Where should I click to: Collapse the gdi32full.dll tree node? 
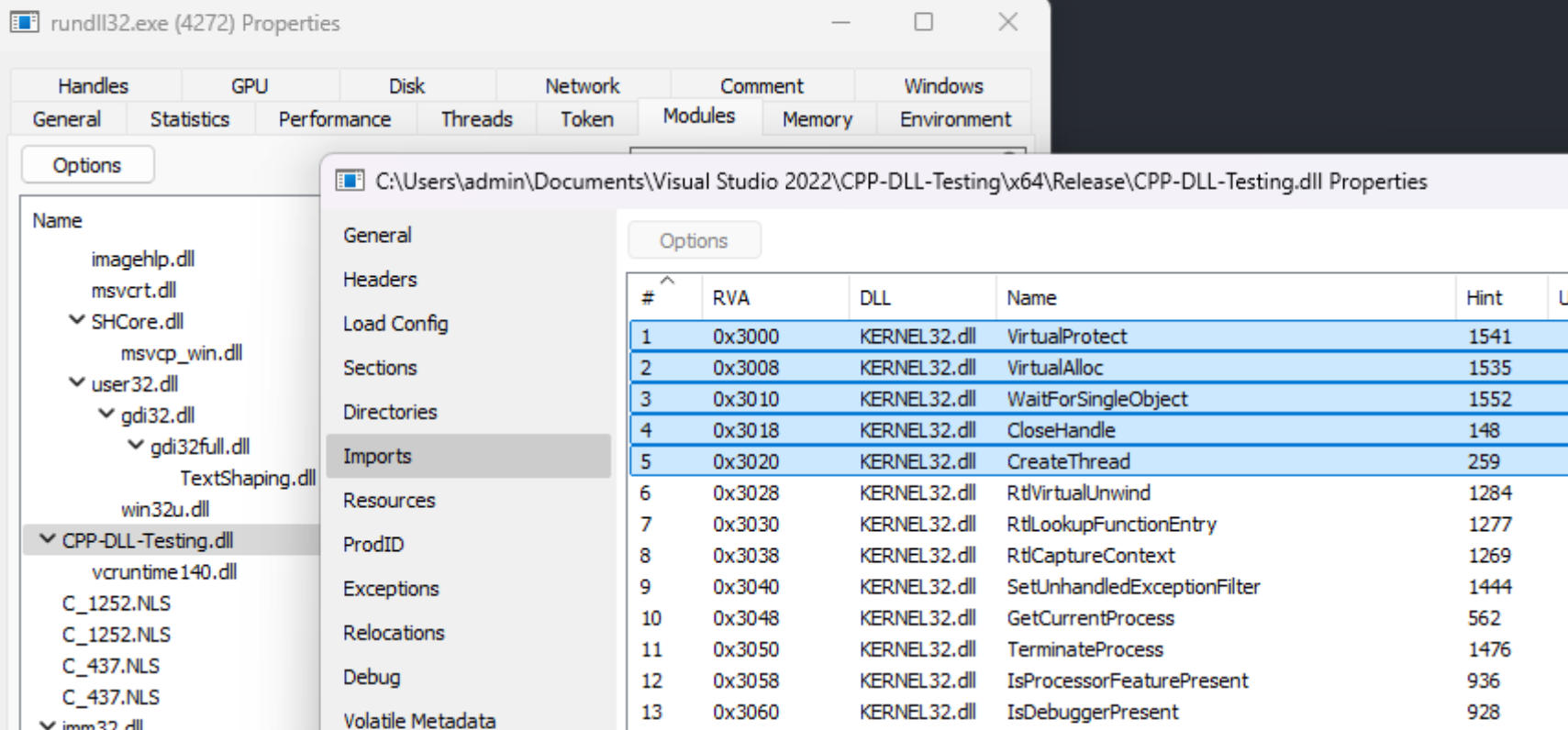coord(136,446)
